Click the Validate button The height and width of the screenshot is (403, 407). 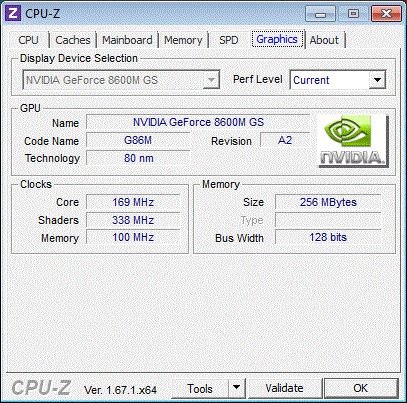coord(284,388)
